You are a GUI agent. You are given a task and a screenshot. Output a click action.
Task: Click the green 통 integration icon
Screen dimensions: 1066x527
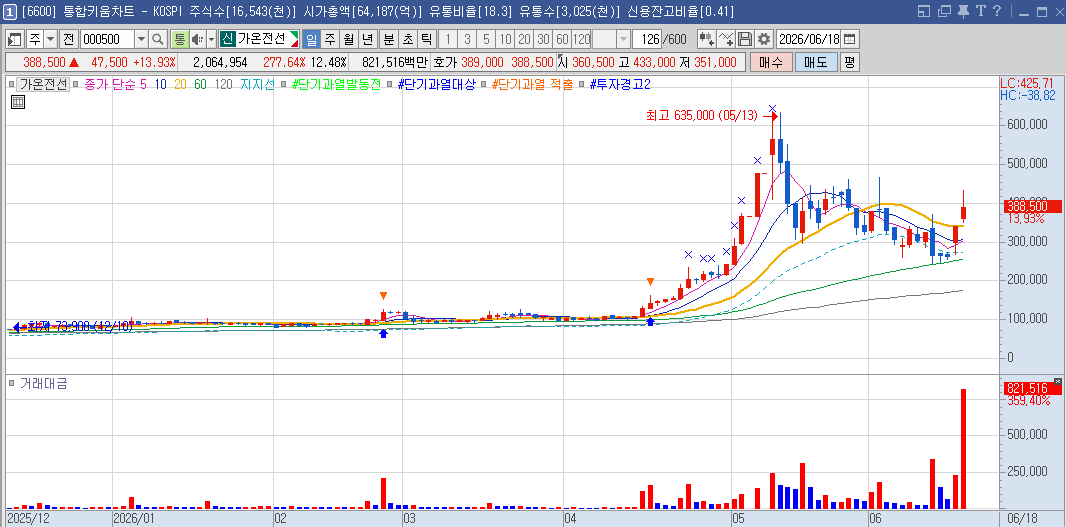coord(179,39)
